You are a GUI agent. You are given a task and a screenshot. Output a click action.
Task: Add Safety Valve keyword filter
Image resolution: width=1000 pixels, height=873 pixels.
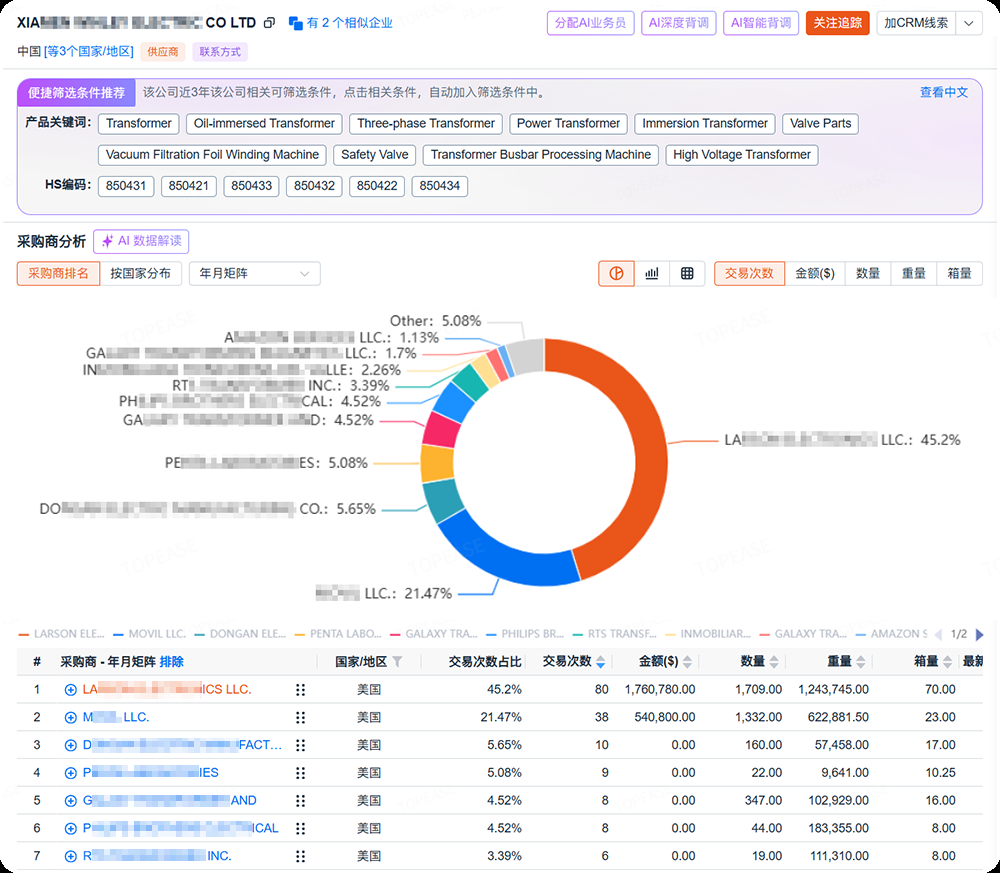[374, 155]
